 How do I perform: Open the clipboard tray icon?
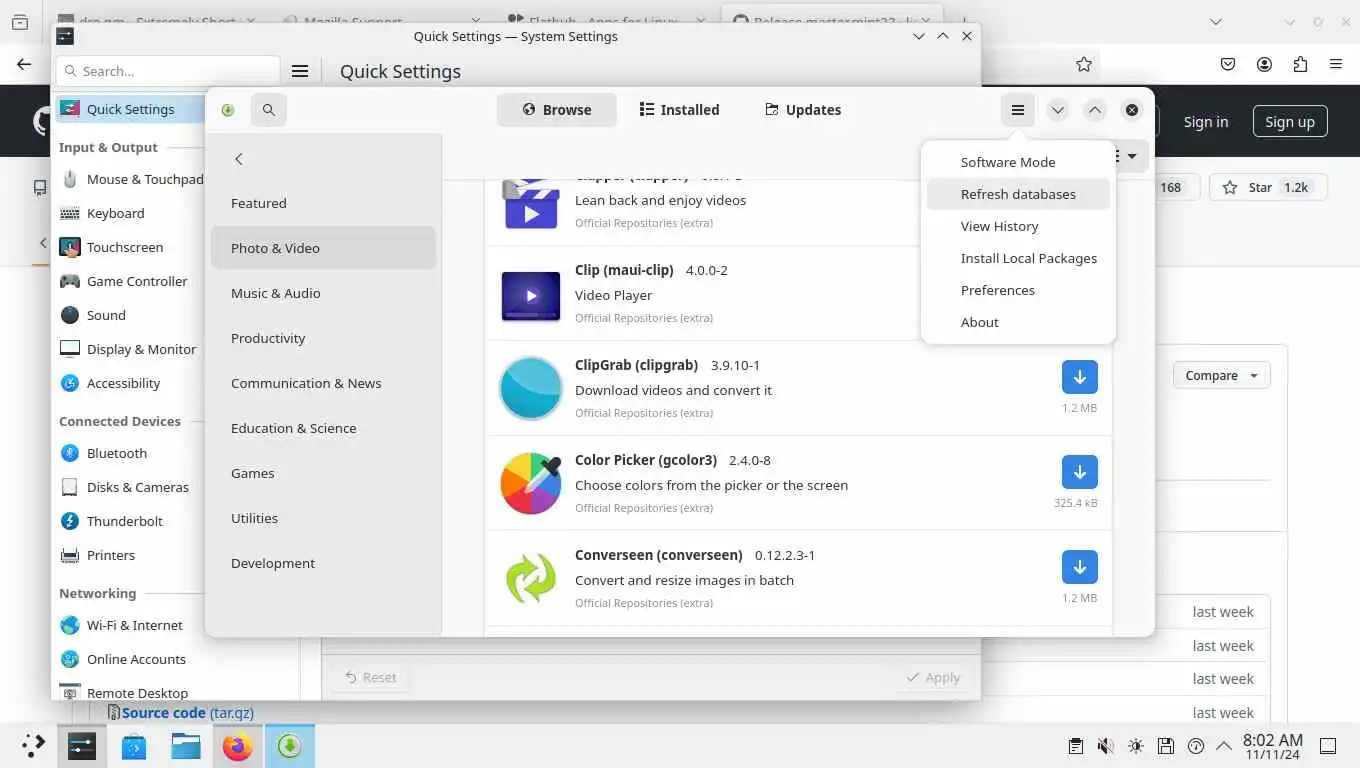pos(1075,746)
